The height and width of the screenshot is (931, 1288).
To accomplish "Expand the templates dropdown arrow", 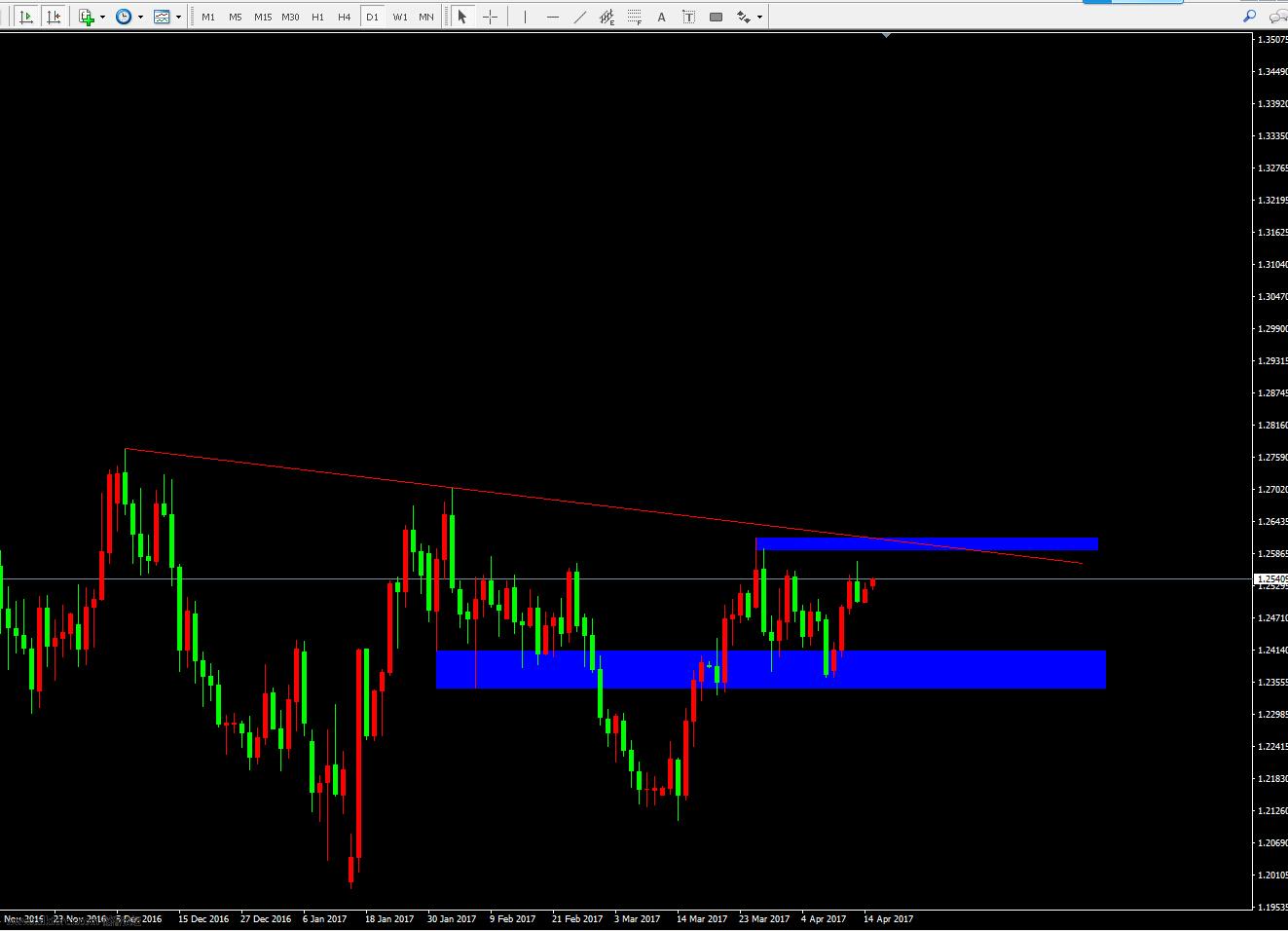I will coord(178,17).
